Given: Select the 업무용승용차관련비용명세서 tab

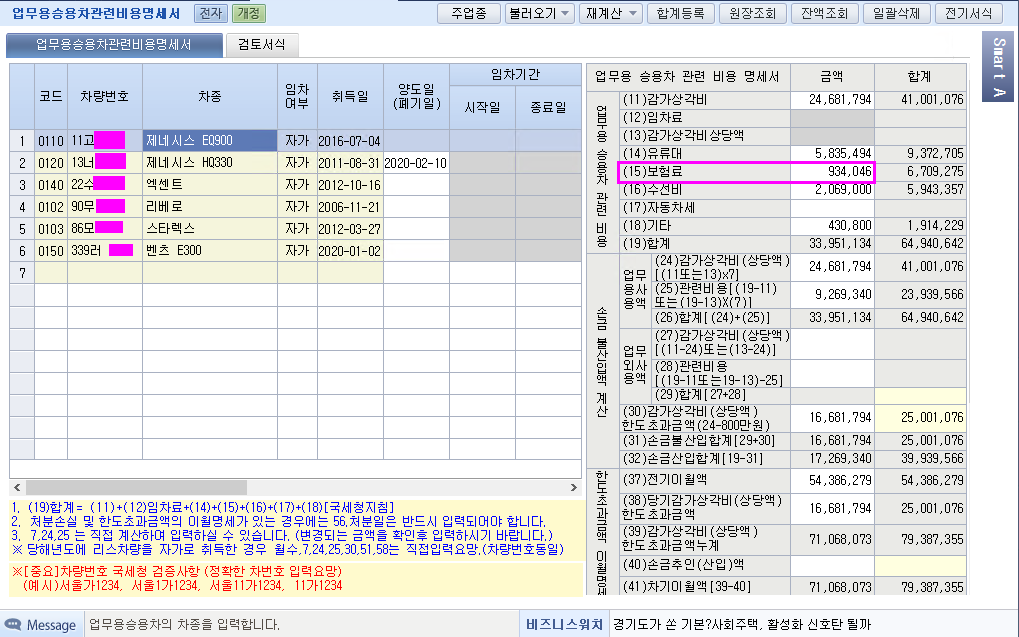Looking at the screenshot, I should (x=114, y=45).
